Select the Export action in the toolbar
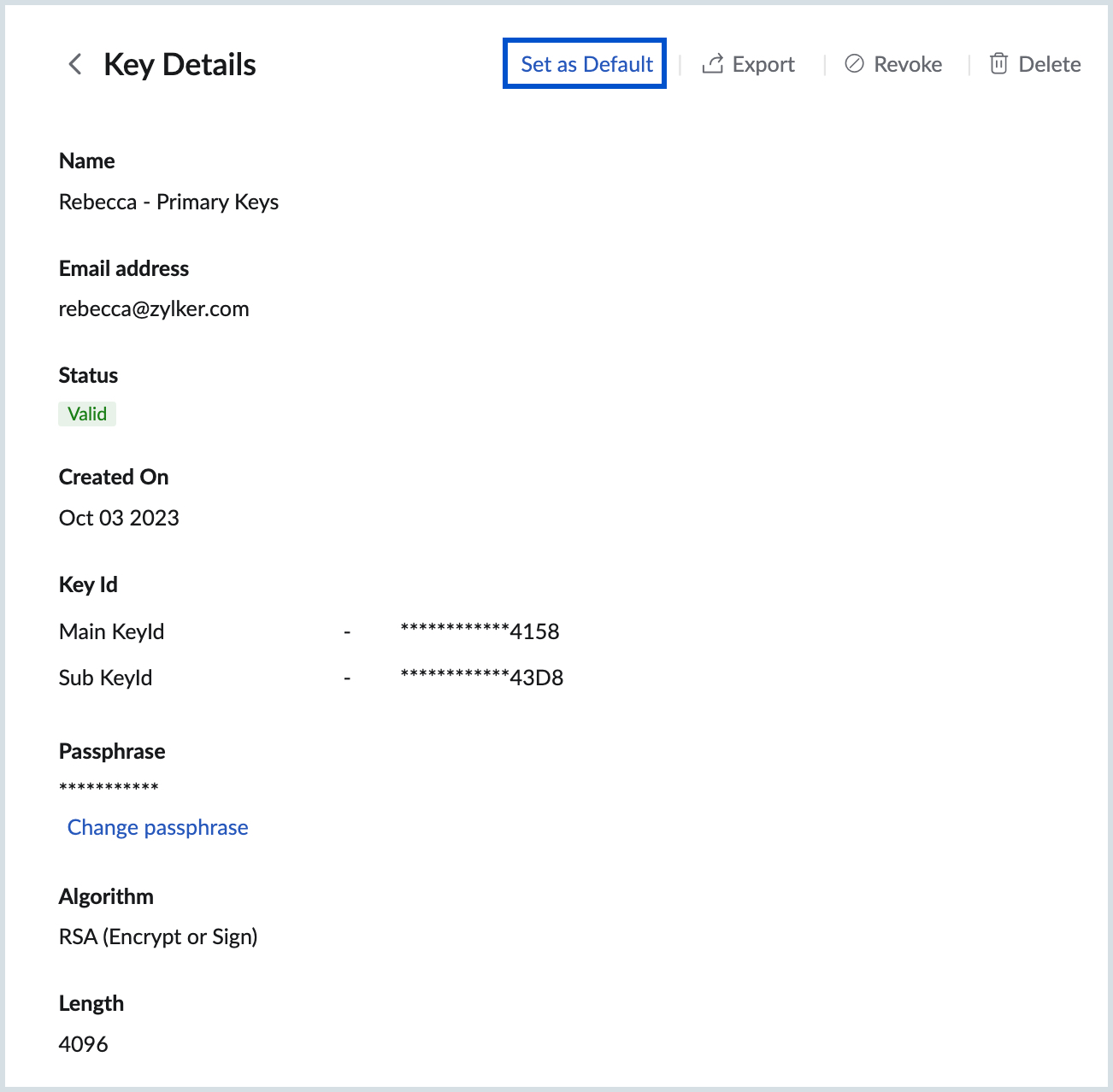 click(763, 63)
